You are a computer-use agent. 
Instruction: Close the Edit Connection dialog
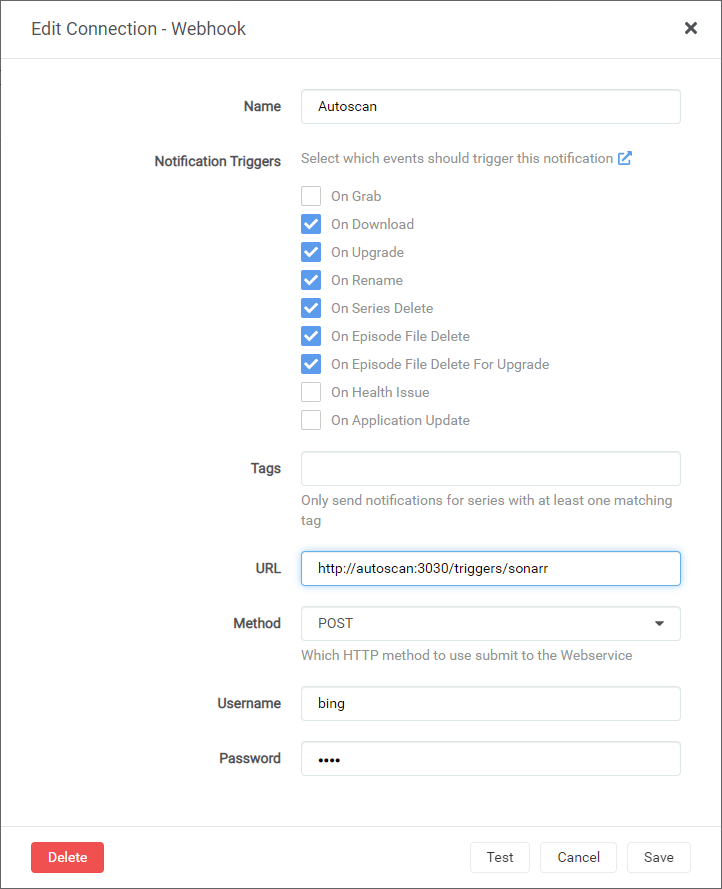(691, 28)
